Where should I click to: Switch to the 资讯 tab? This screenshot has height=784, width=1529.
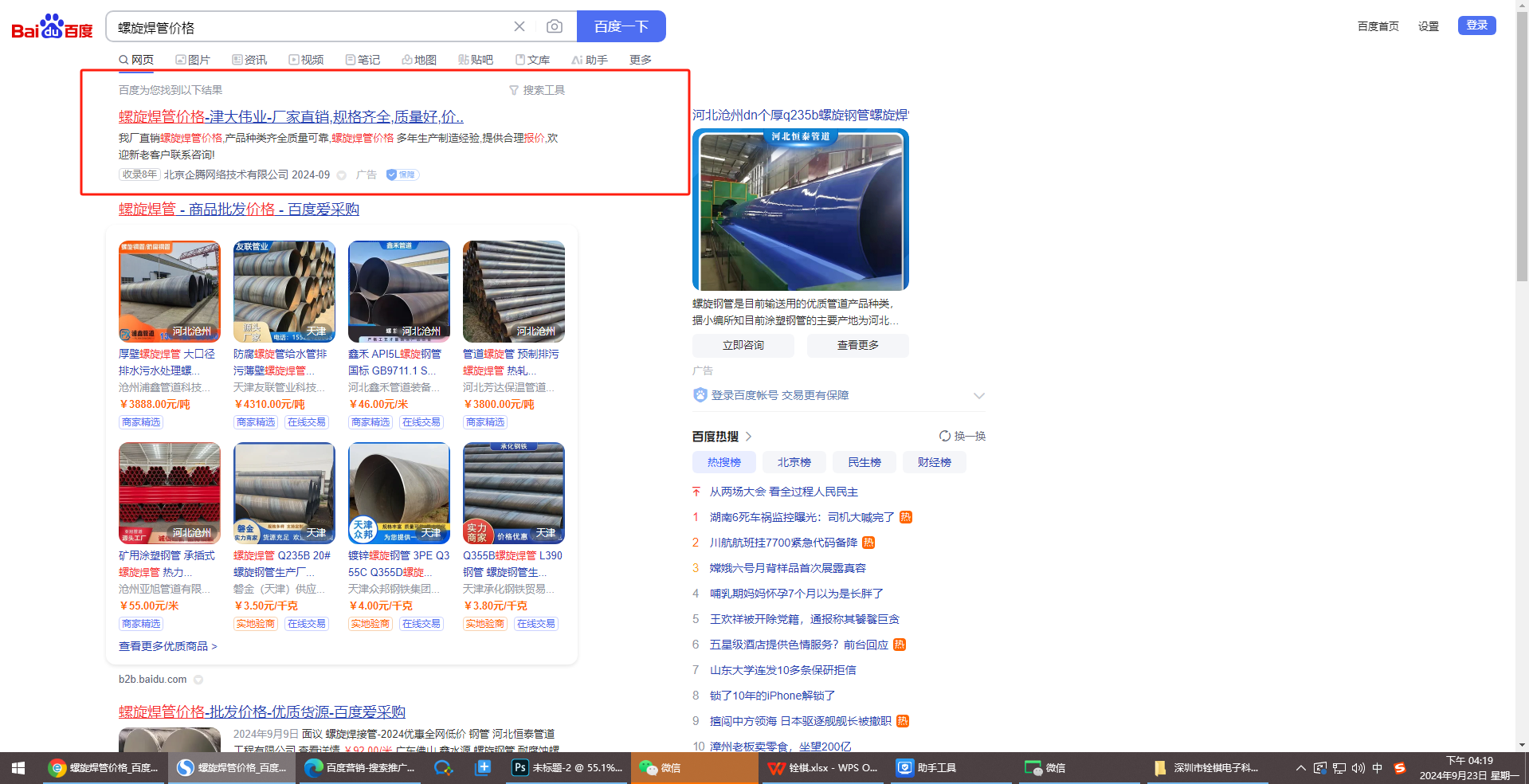pyautogui.click(x=249, y=60)
